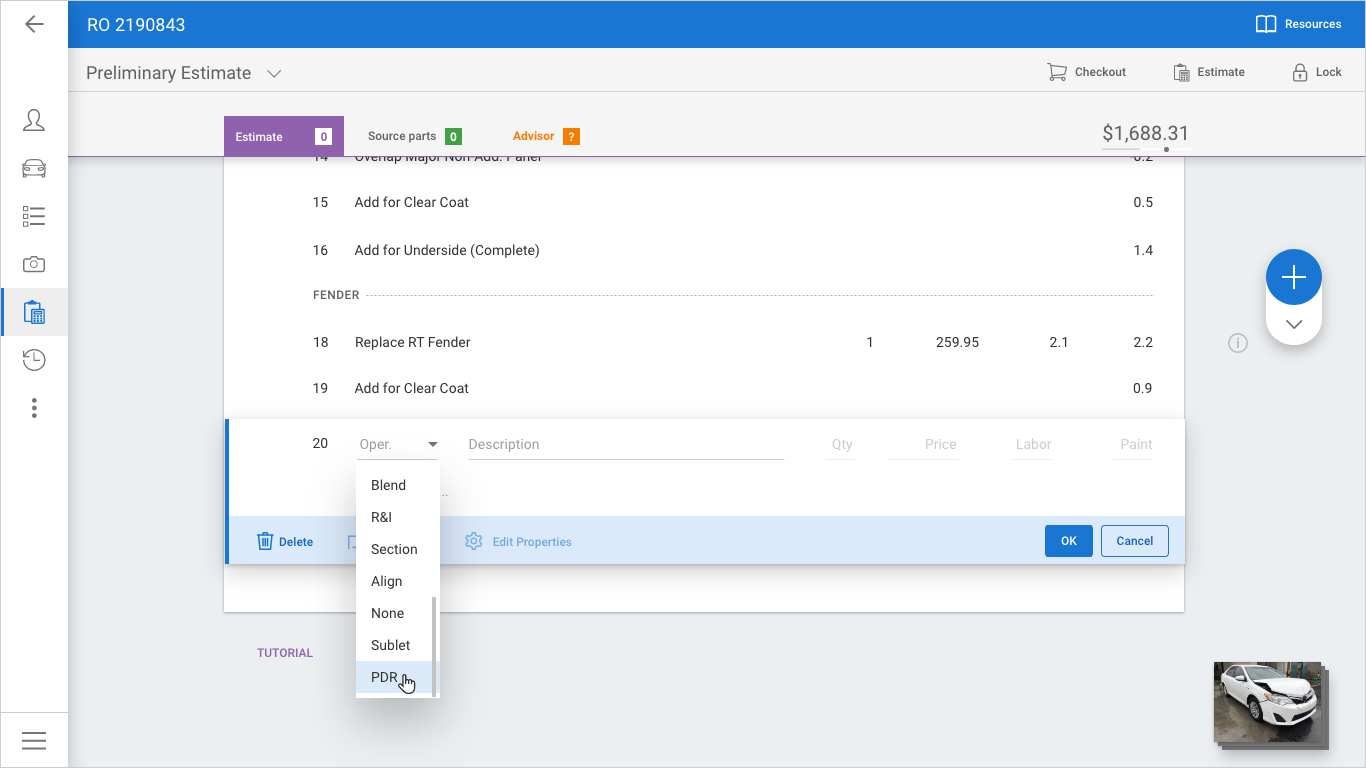This screenshot has height=768, width=1366.
Task: Expand the chevron below the plus button
Action: click(1293, 324)
